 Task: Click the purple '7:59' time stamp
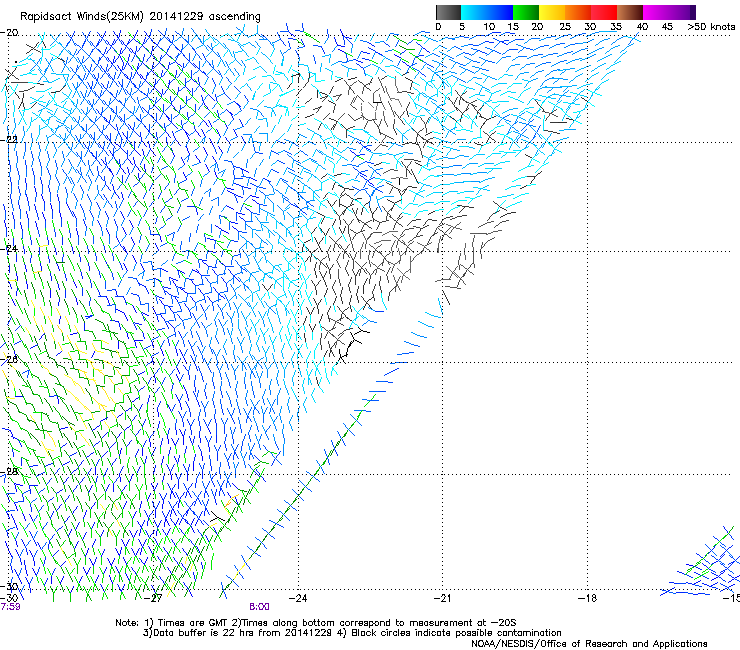pyautogui.click(x=10, y=606)
